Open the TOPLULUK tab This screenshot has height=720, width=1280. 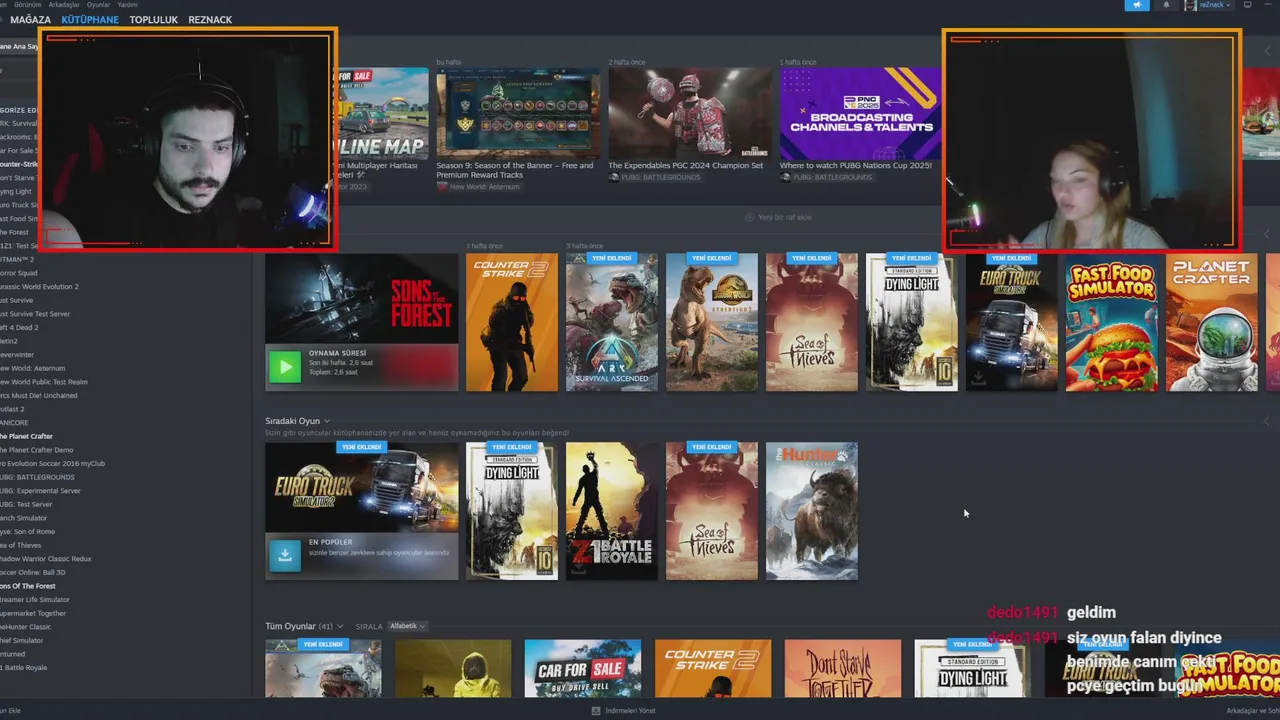click(153, 20)
